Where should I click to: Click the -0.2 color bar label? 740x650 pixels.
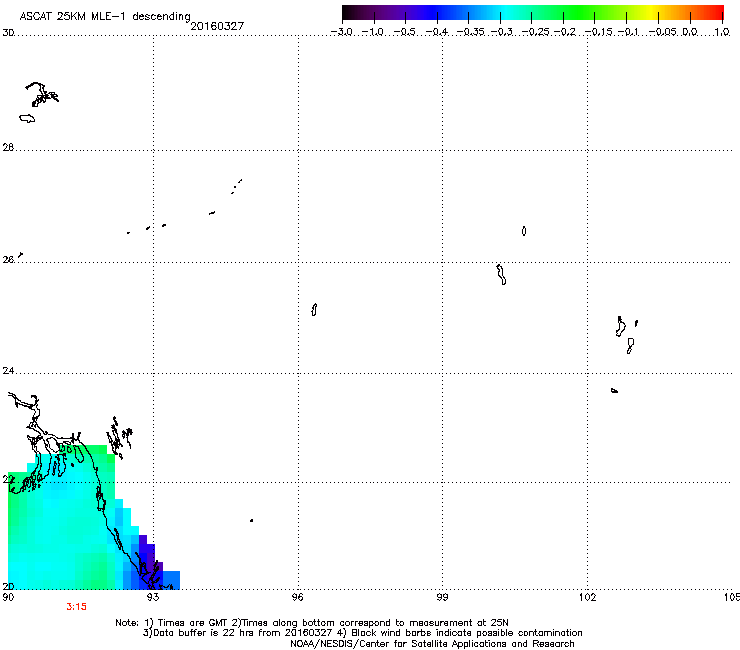(565, 32)
